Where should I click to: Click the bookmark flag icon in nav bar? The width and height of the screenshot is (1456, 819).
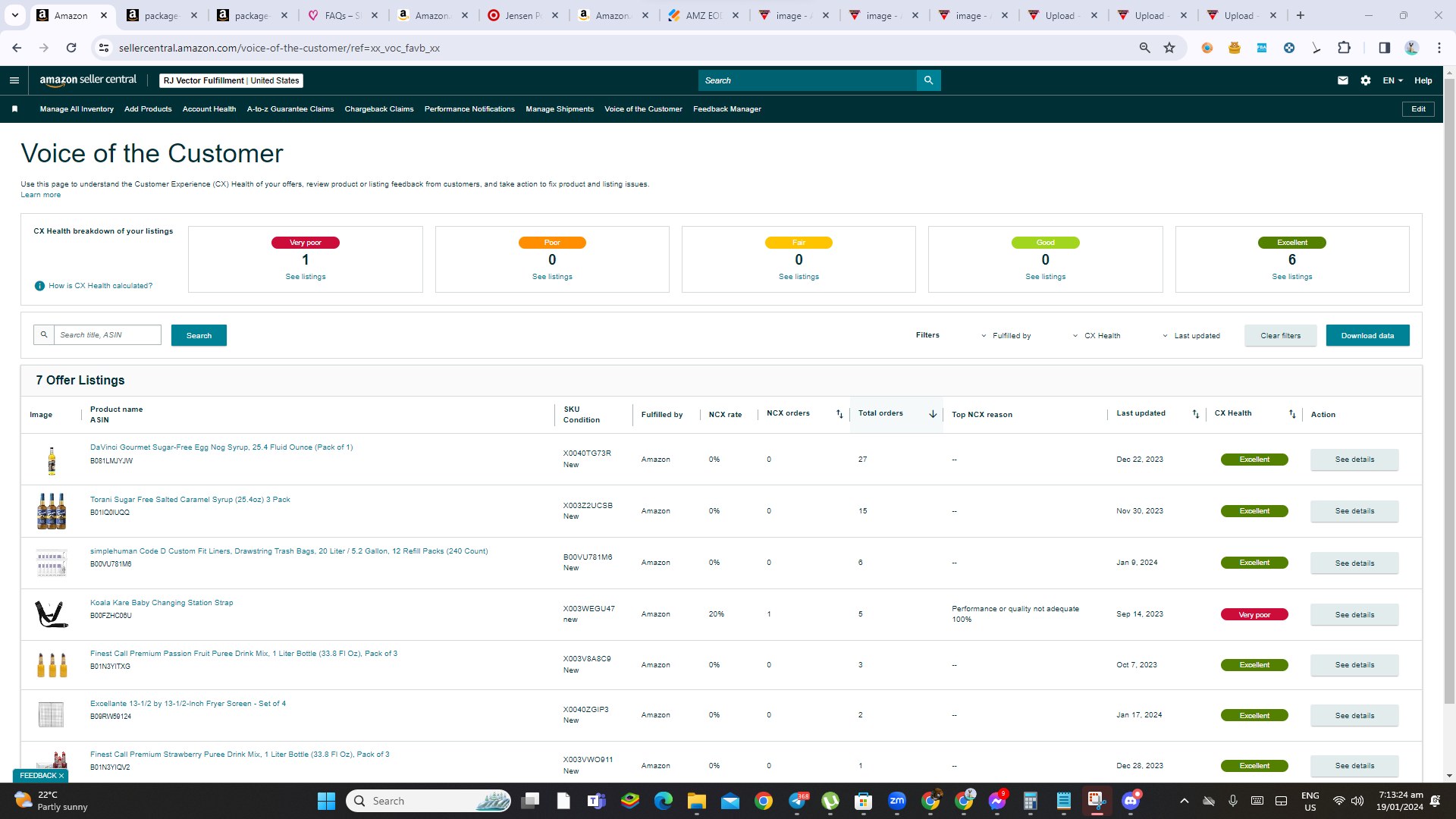point(14,109)
